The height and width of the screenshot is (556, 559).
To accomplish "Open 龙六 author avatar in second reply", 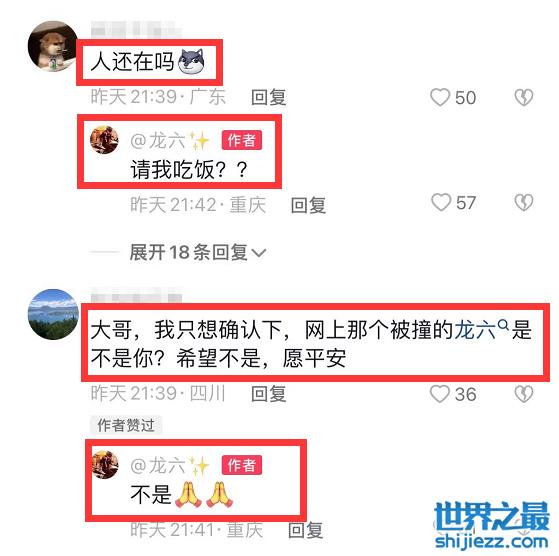I will [x=105, y=464].
